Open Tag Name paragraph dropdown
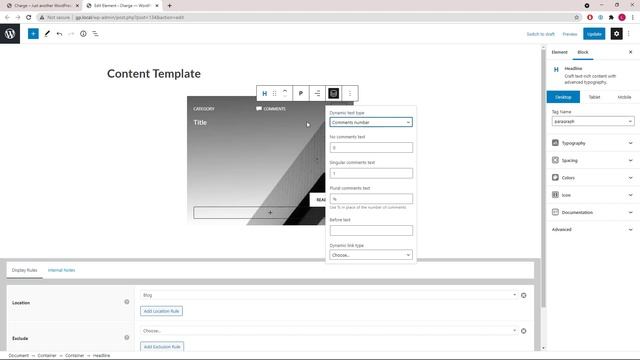The height and width of the screenshot is (360, 640). click(593, 121)
